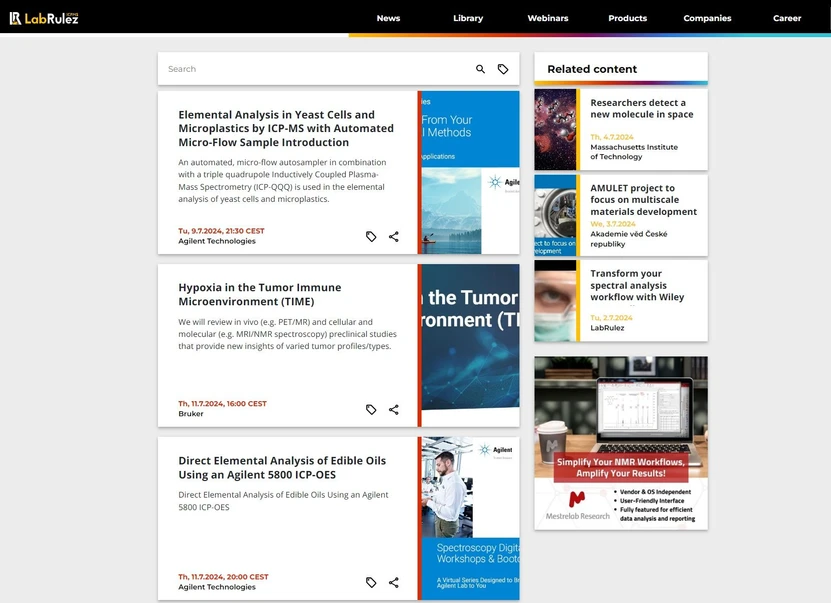
Task: Click new molecule in space thumbnail
Action: point(555,129)
